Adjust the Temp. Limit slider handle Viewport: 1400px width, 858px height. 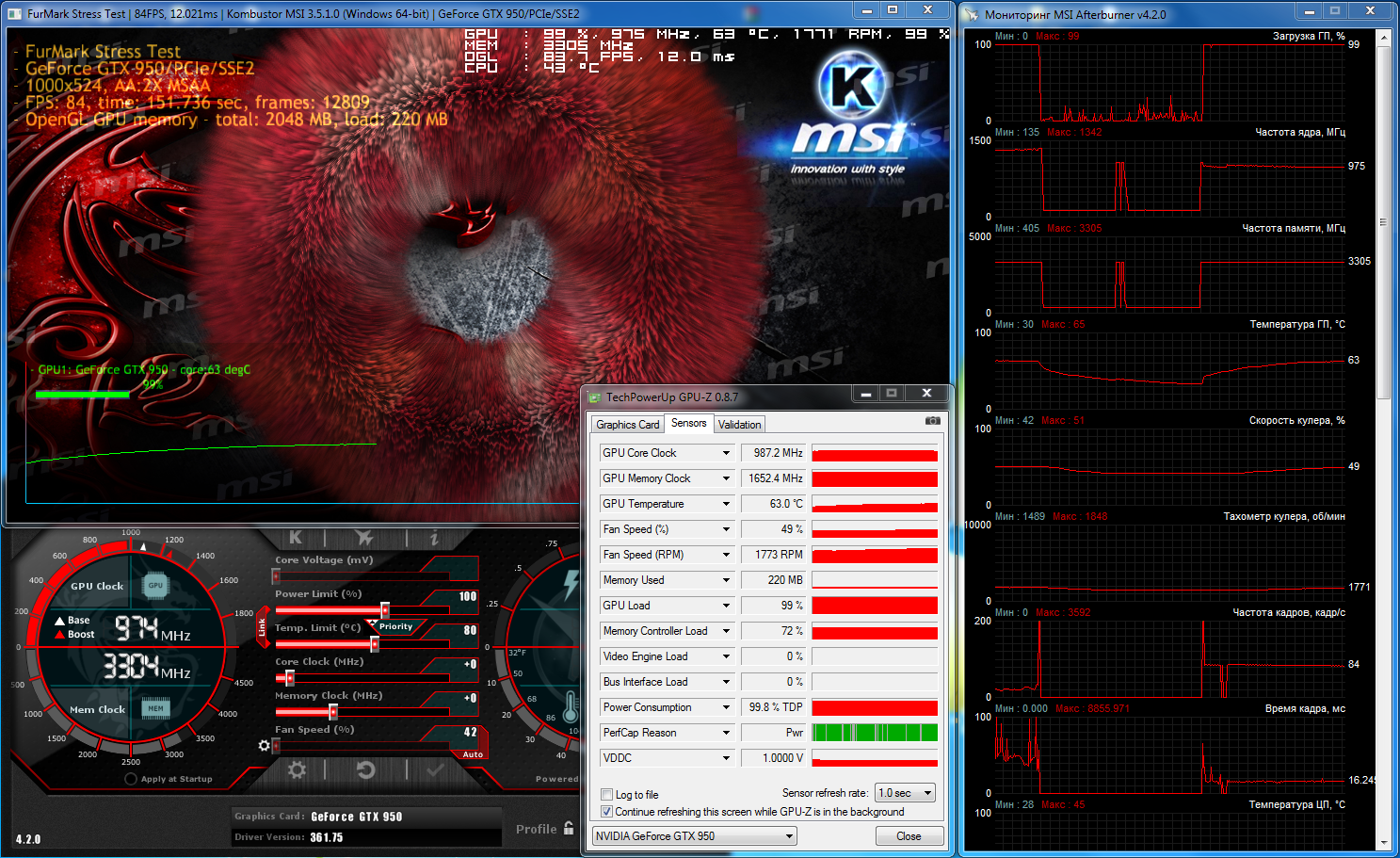coord(375,644)
